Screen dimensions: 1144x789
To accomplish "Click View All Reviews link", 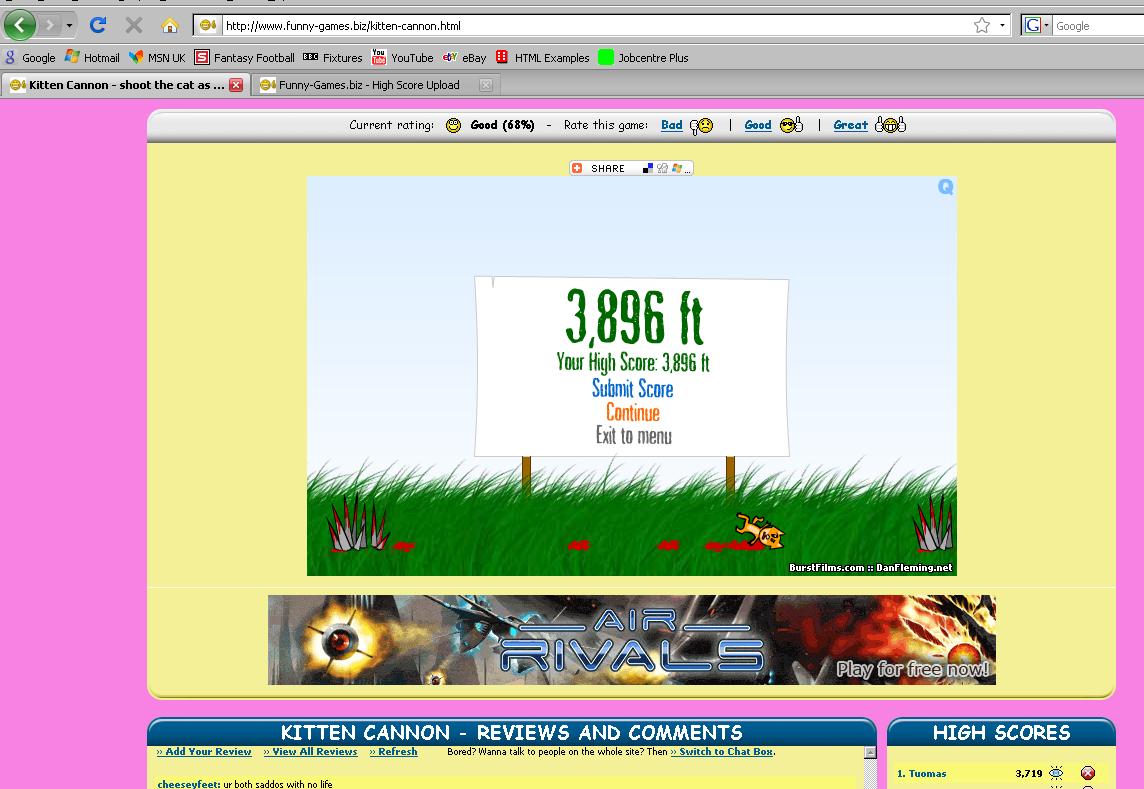I will coord(310,751).
